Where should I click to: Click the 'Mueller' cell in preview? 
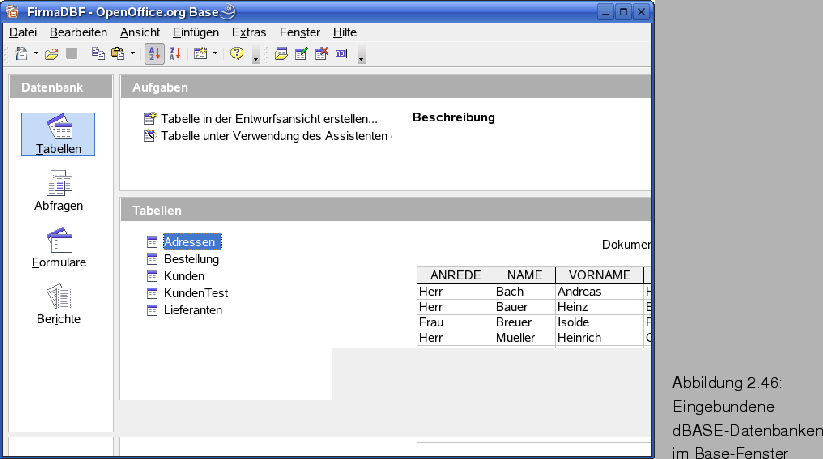[x=515, y=338]
